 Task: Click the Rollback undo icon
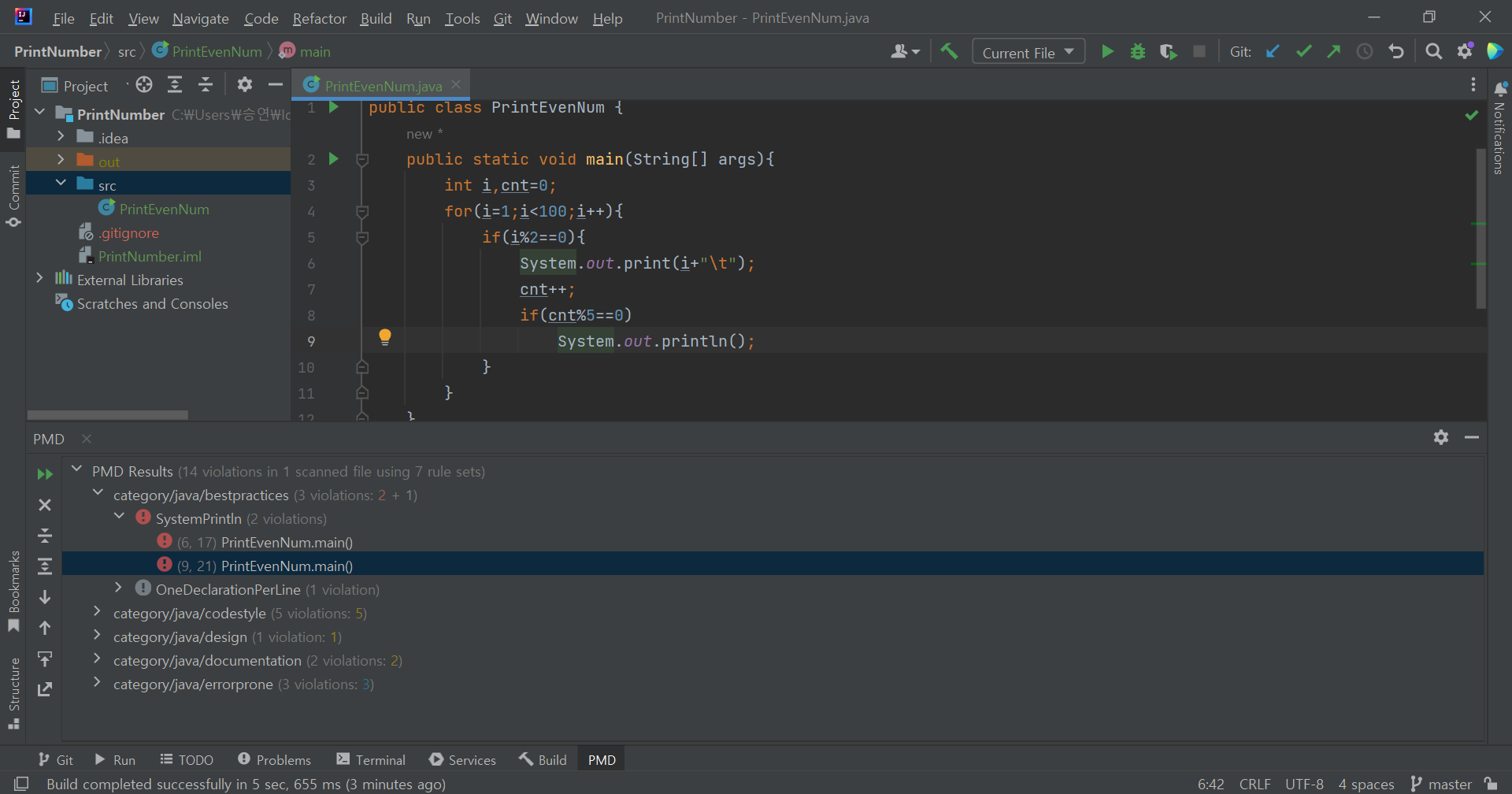[1396, 52]
